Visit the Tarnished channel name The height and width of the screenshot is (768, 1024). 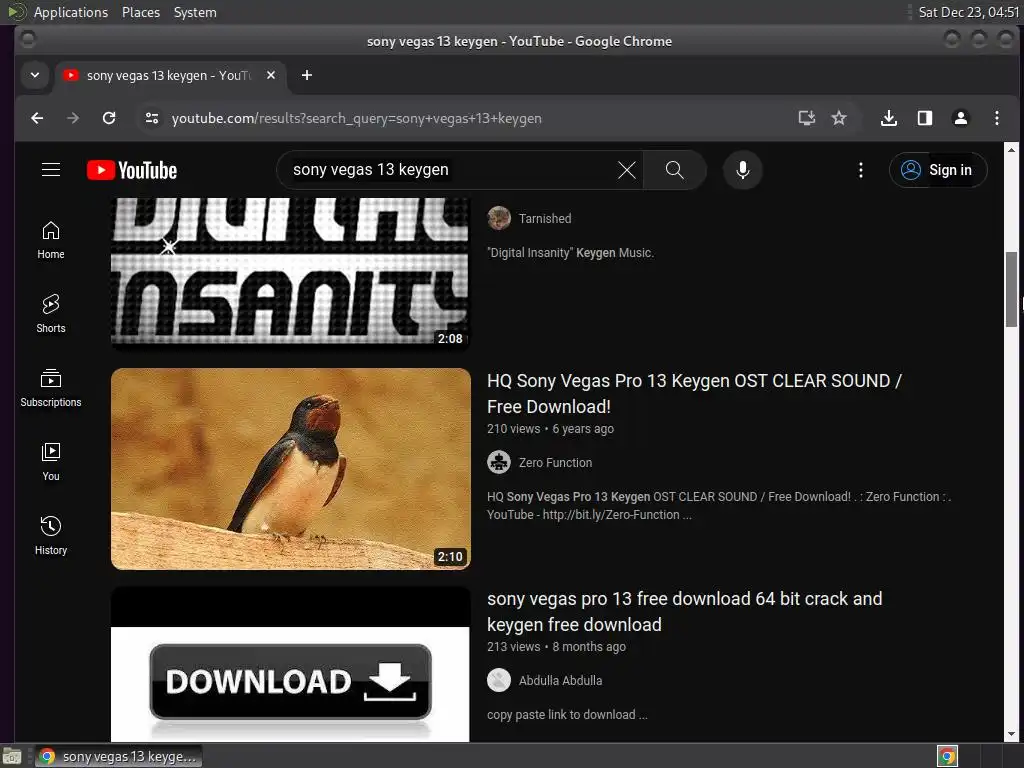545,219
